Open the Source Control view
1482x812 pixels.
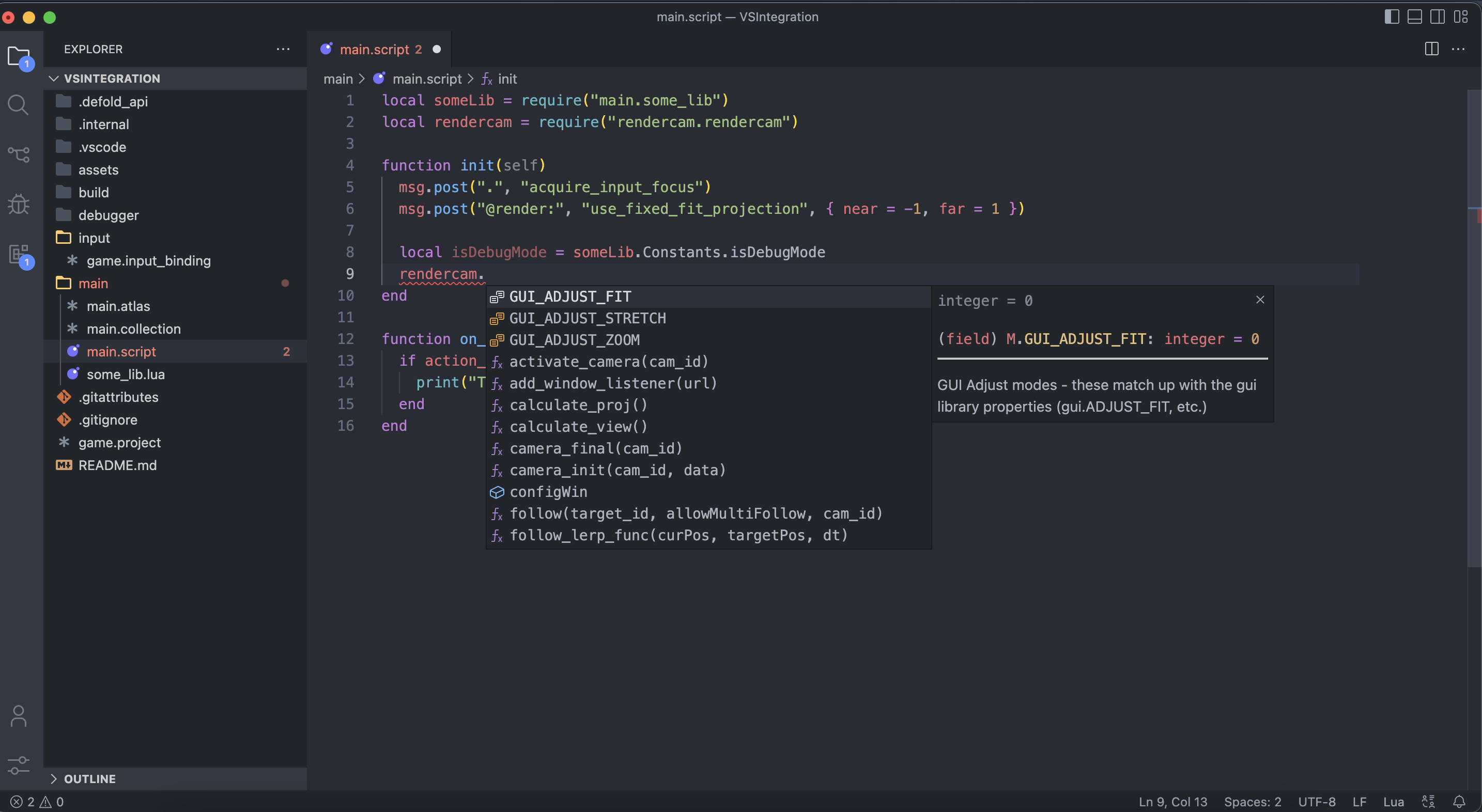(19, 154)
